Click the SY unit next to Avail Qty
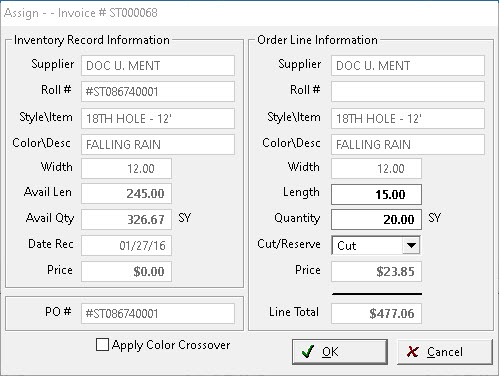 [185, 218]
